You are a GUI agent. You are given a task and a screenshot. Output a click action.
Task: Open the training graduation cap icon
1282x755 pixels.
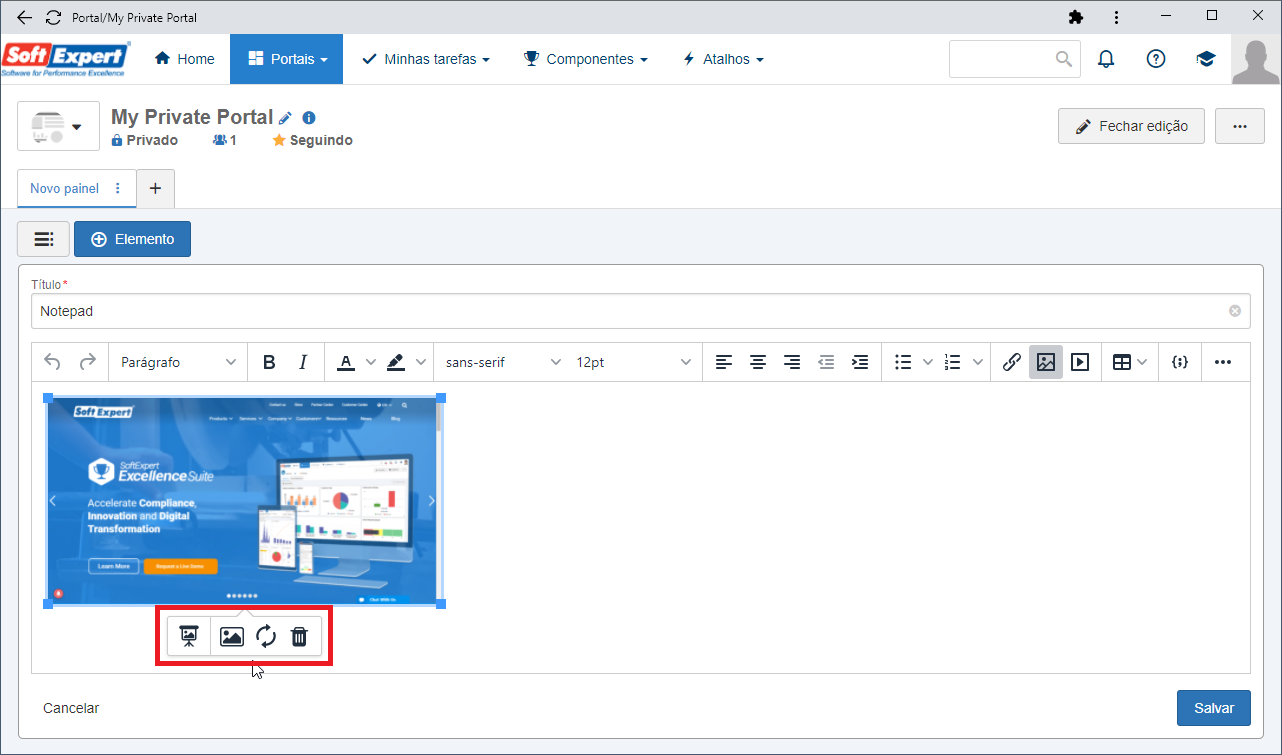tap(1206, 59)
